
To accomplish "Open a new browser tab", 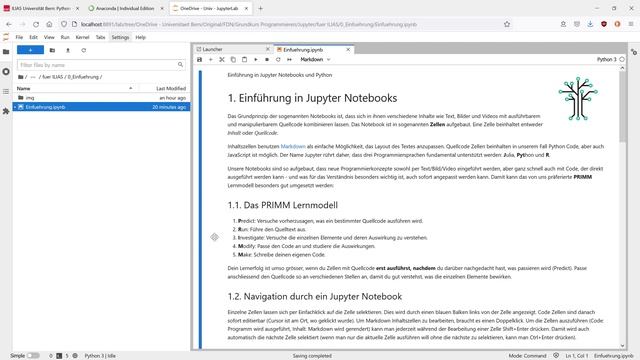I will (260, 8).
